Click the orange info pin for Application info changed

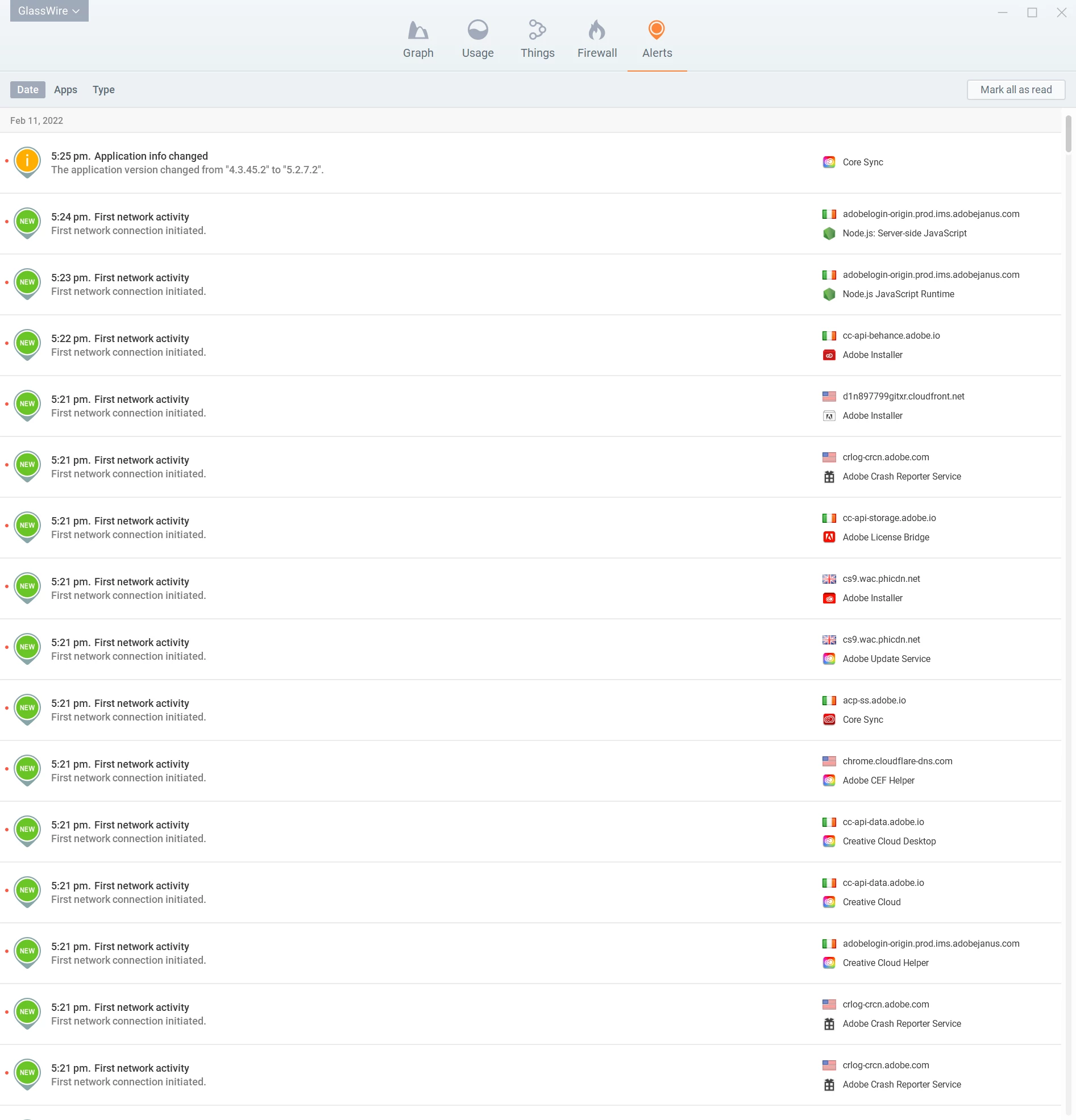click(x=27, y=163)
